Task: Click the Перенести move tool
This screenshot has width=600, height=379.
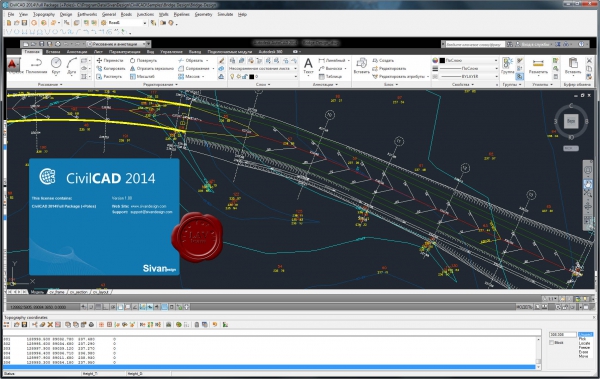Action: pos(110,60)
